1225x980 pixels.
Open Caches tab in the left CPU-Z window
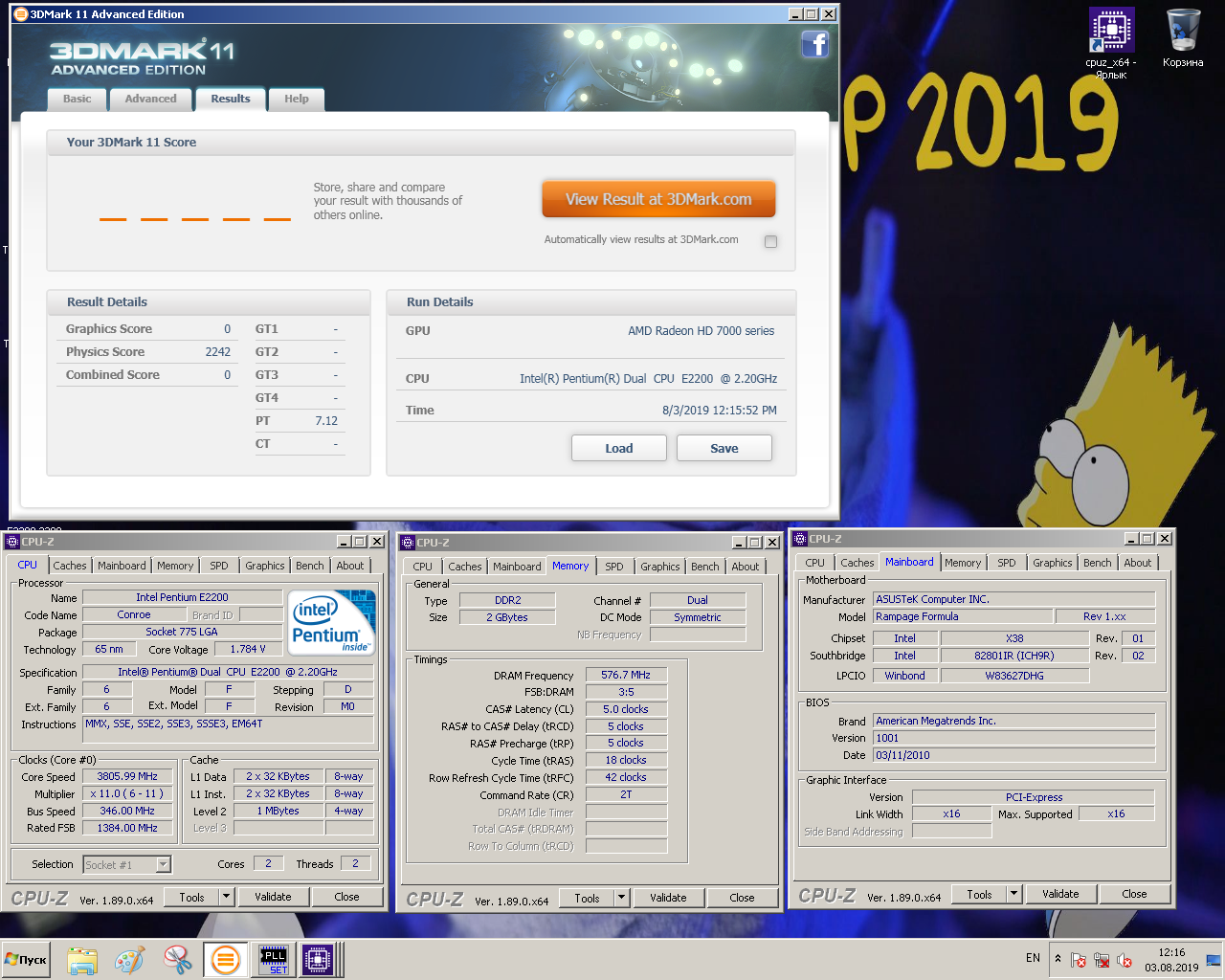(70, 566)
